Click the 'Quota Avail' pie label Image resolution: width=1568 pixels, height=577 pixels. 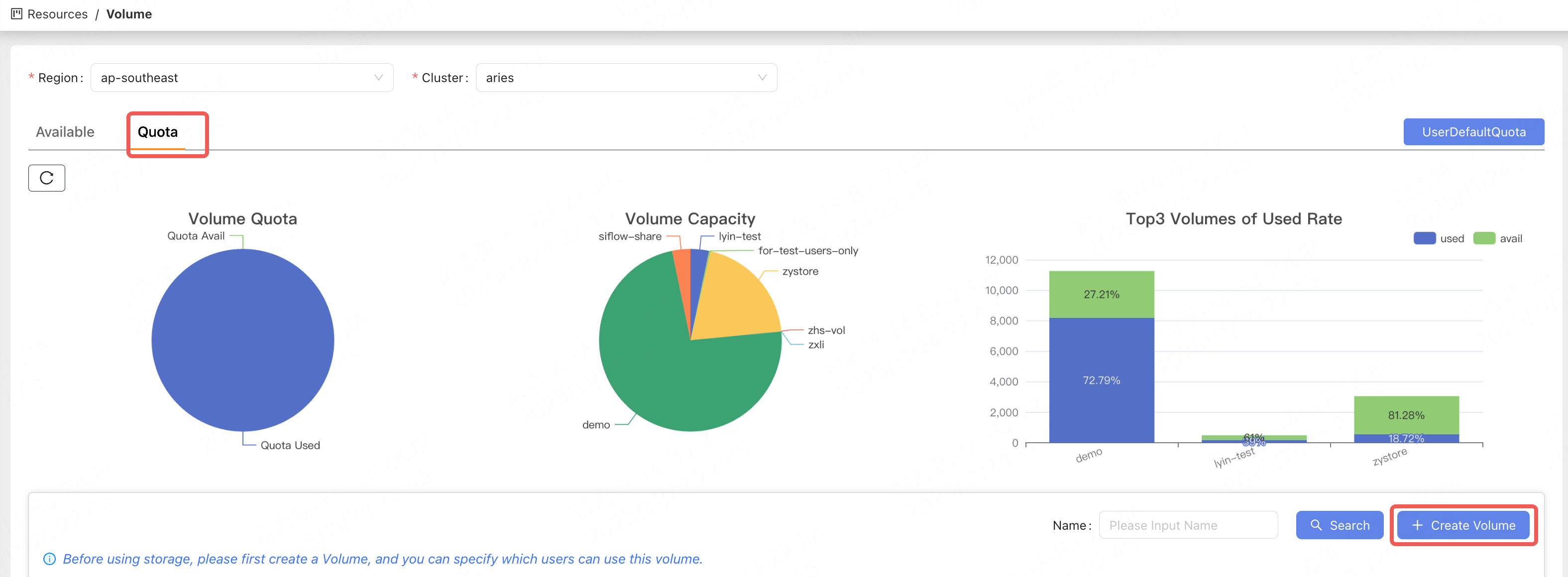pos(196,236)
